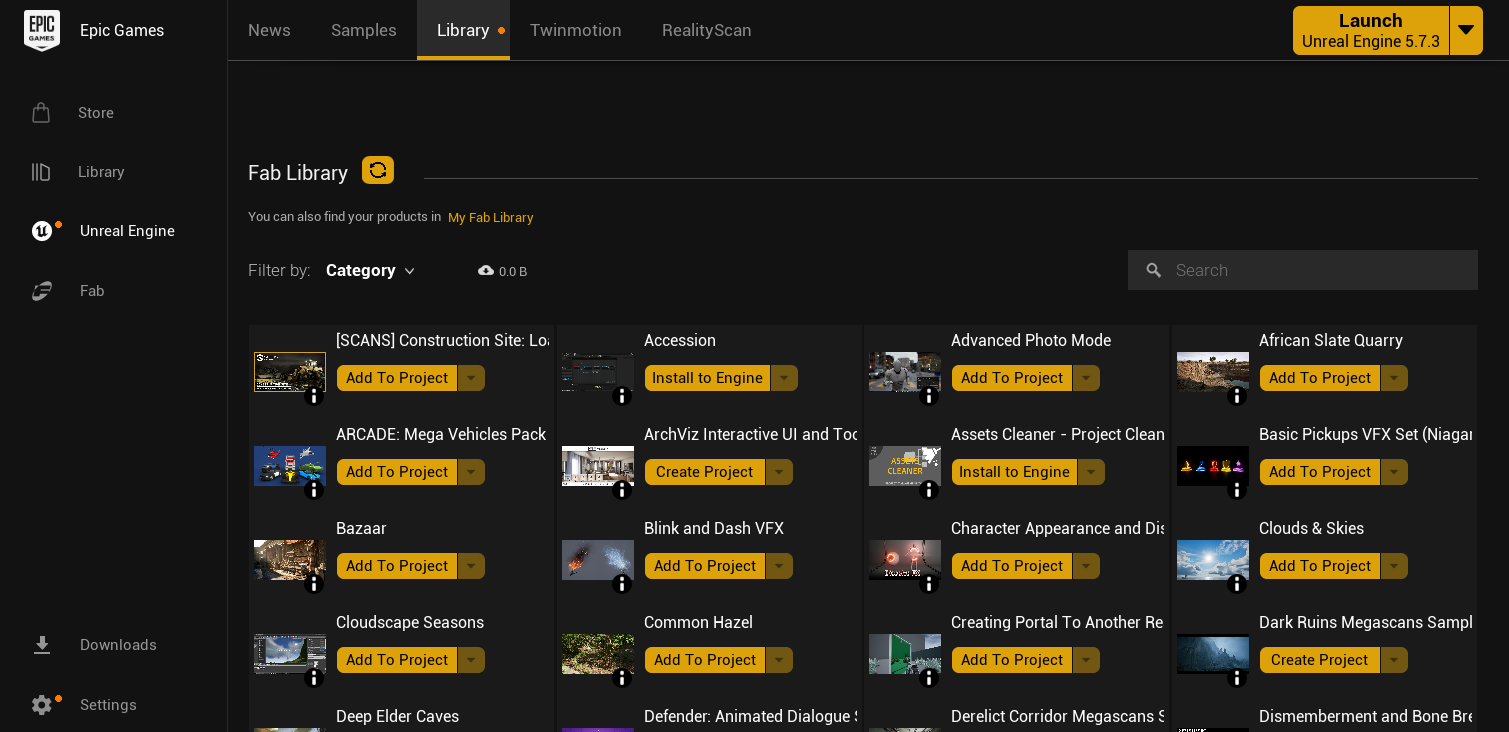
Task: Launch Unreal Engine 5.7.3
Action: [1371, 30]
